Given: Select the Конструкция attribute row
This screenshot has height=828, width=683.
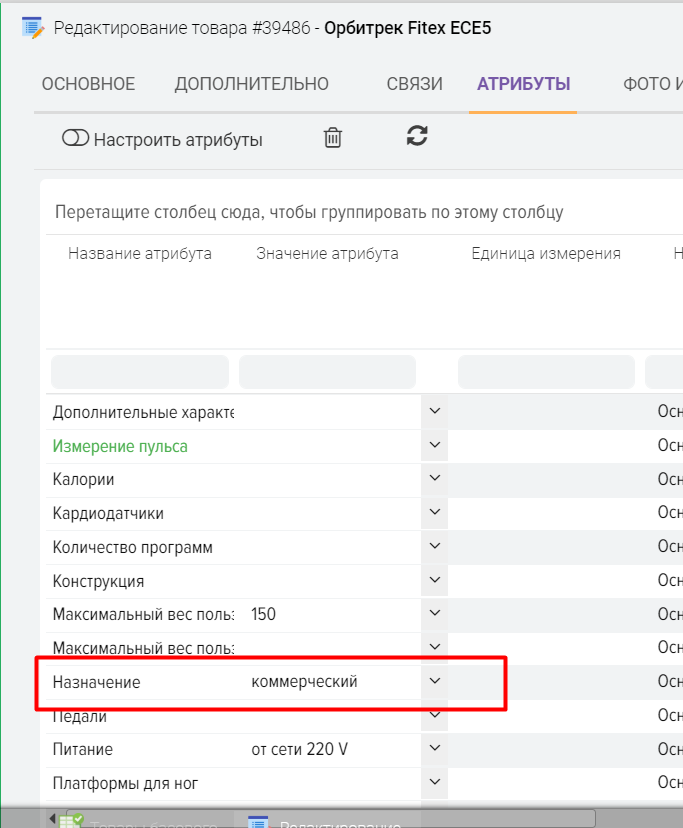Looking at the screenshot, I should [x=98, y=581].
